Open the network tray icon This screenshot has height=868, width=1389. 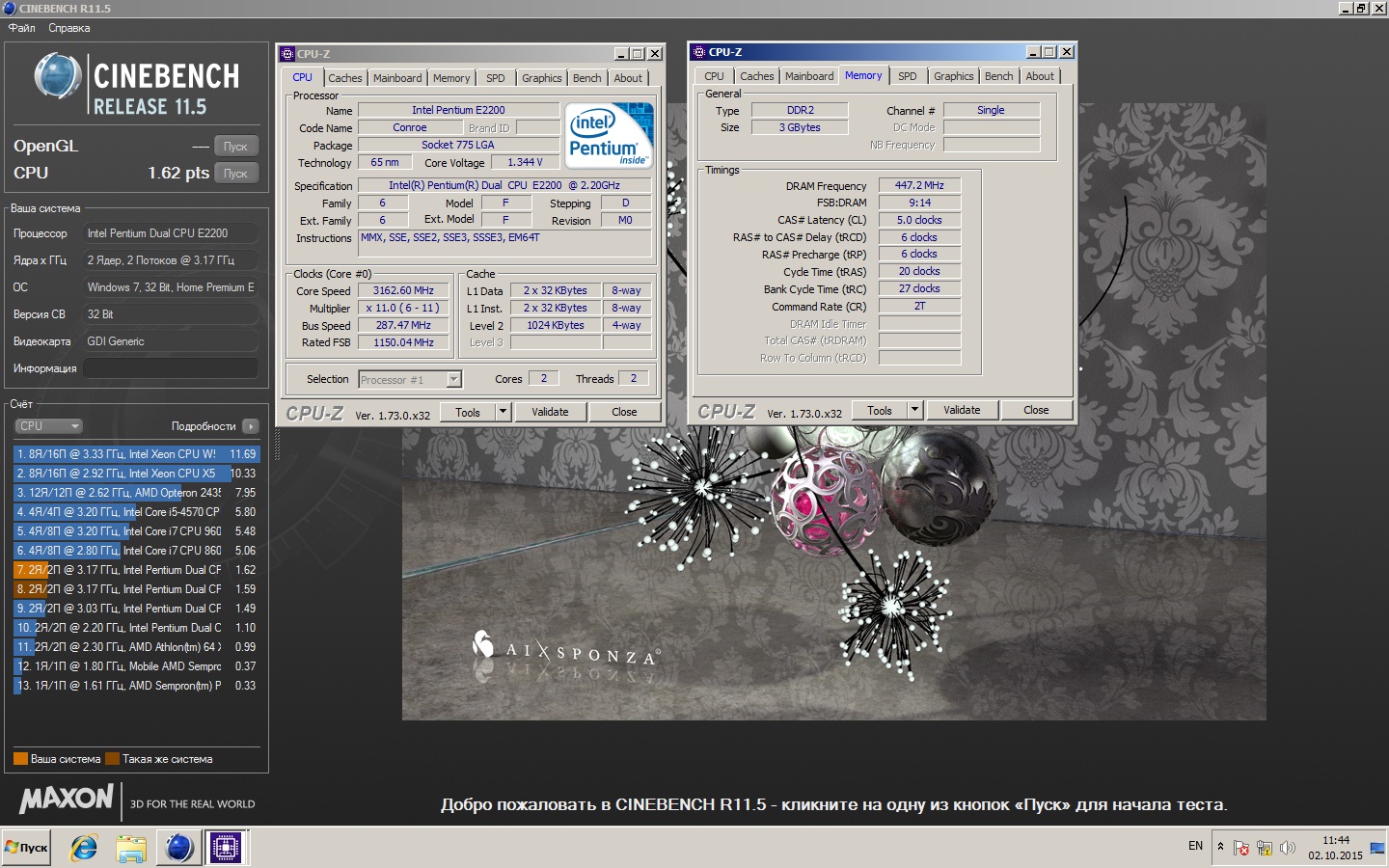1265,848
